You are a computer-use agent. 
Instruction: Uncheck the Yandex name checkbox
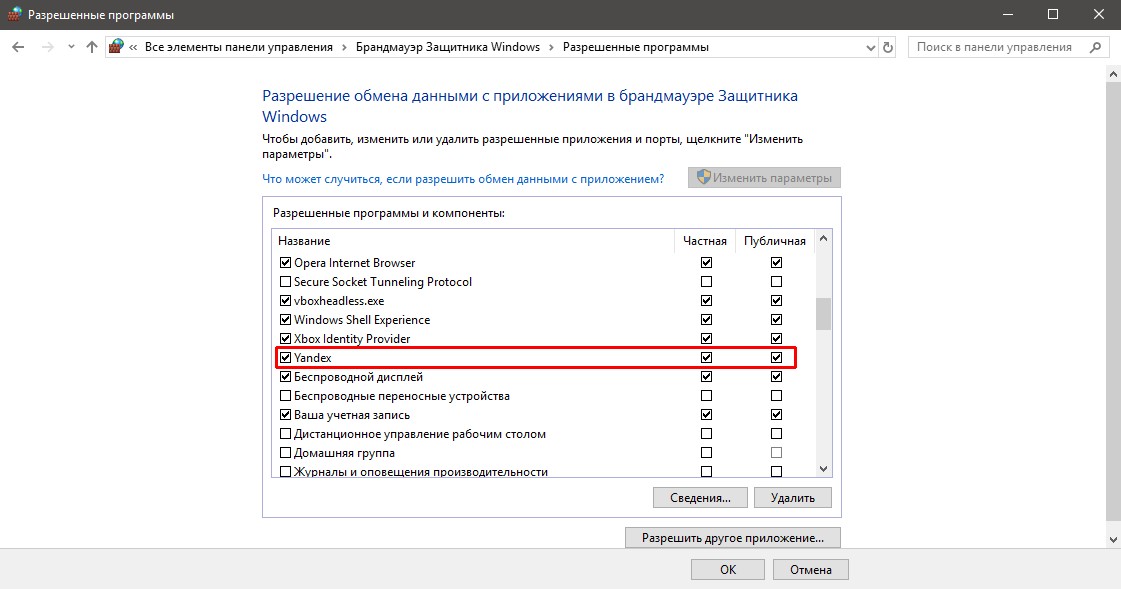[285, 358]
